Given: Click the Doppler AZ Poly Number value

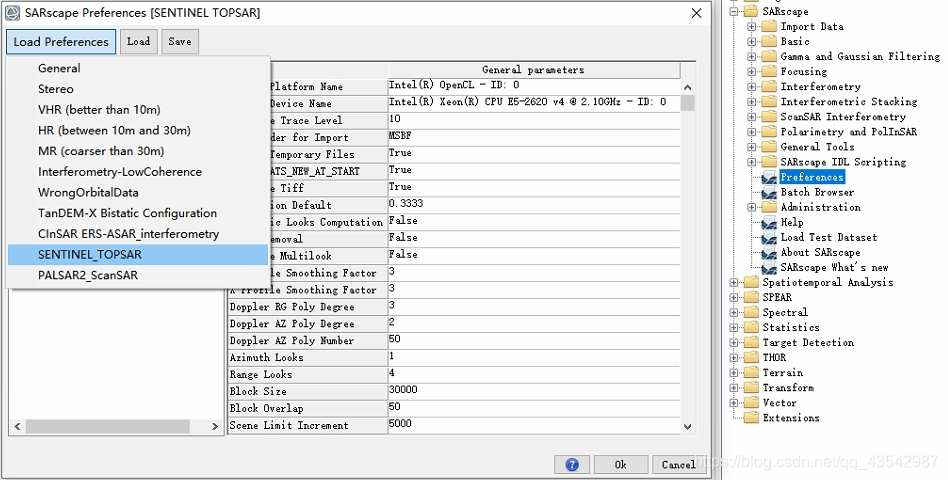Looking at the screenshot, I should (534, 340).
